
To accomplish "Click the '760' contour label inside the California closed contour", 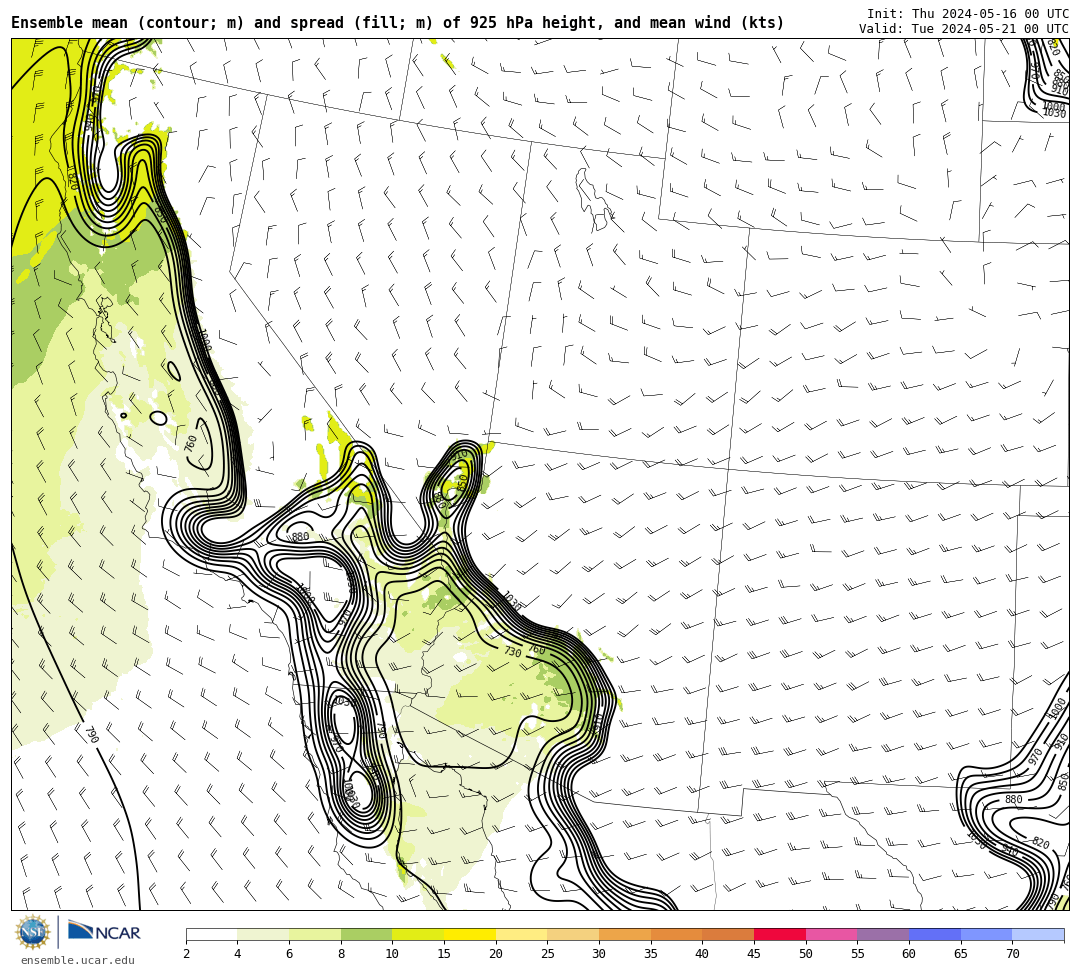I will [191, 443].
